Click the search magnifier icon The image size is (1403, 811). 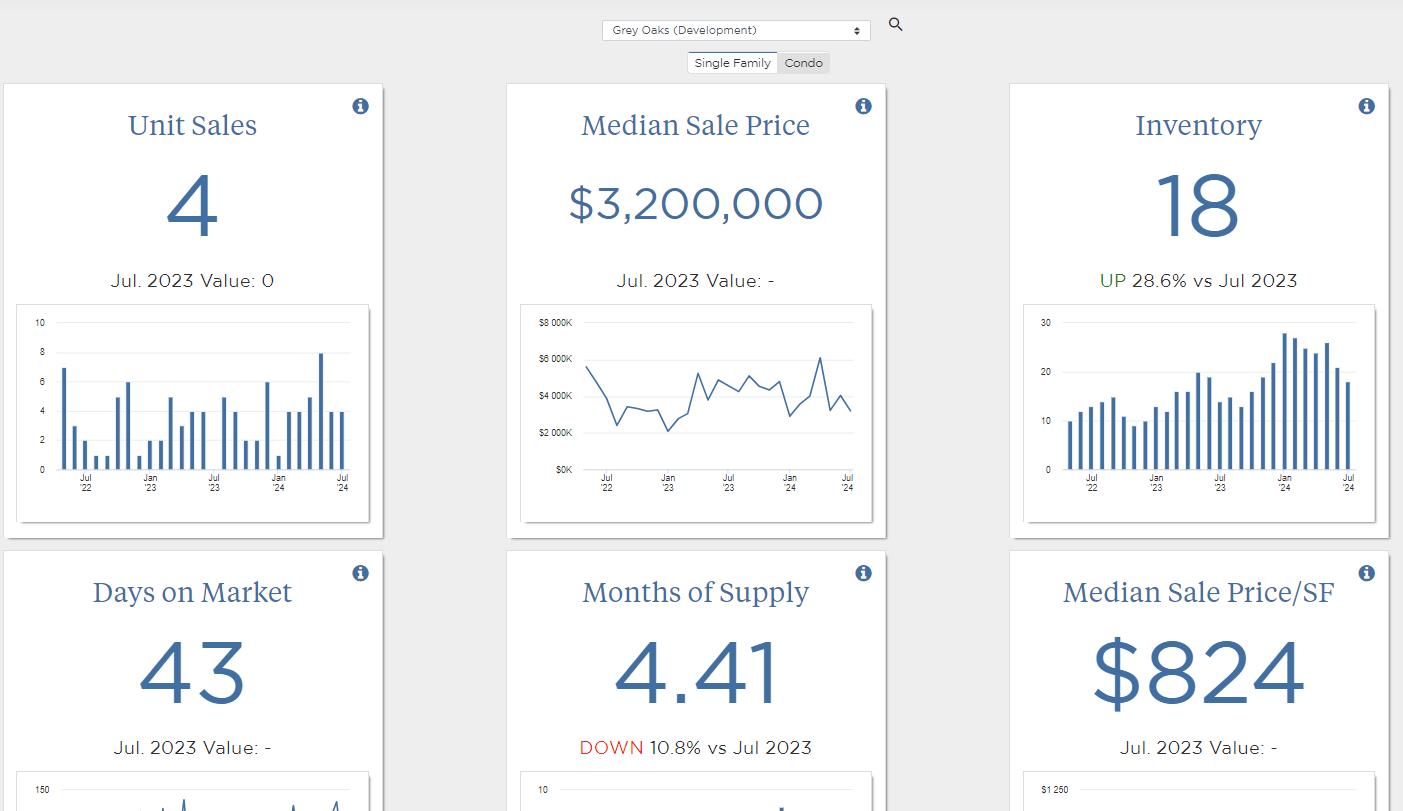[x=895, y=24]
